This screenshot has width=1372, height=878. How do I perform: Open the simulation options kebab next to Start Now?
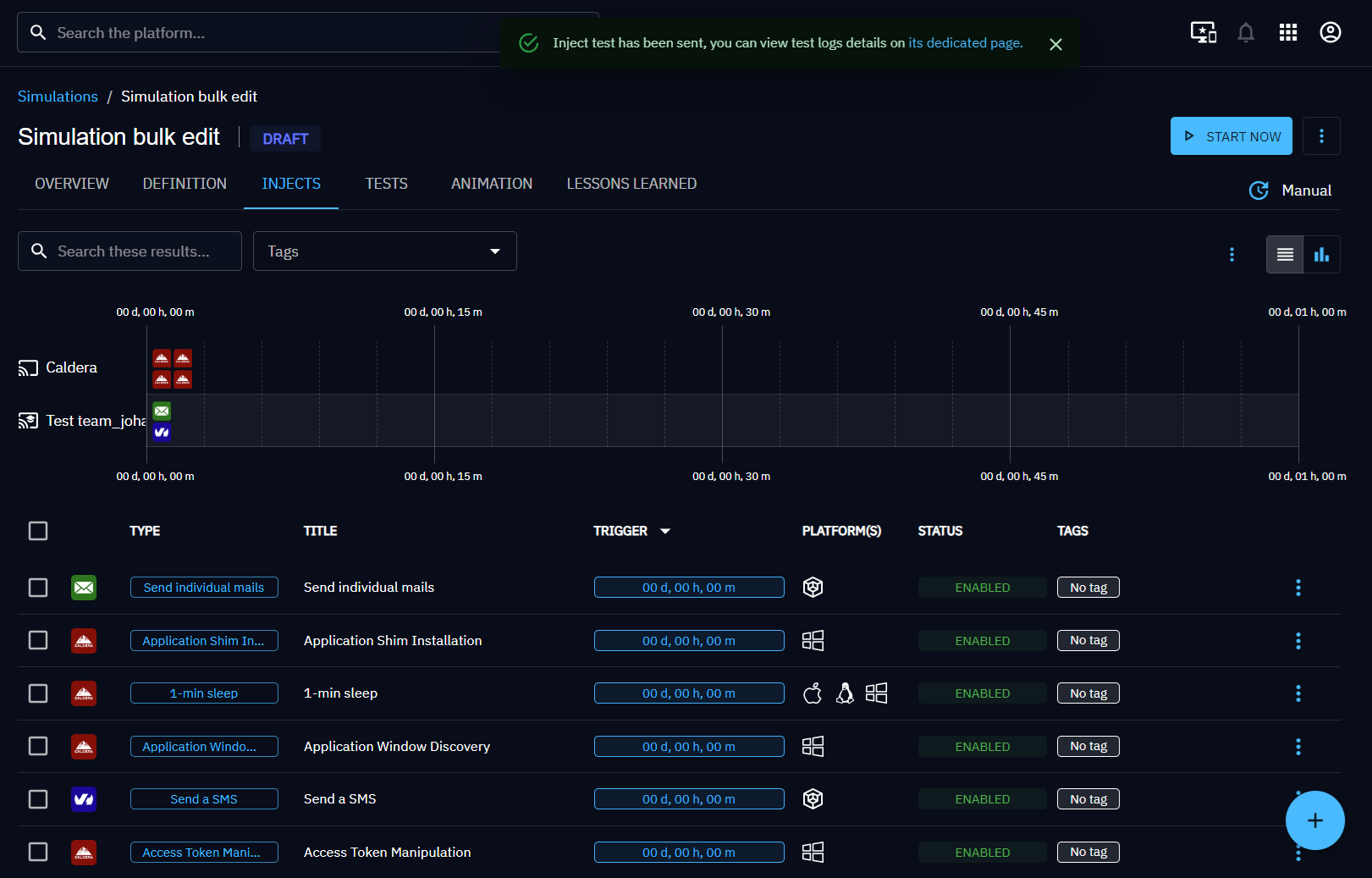tap(1320, 136)
